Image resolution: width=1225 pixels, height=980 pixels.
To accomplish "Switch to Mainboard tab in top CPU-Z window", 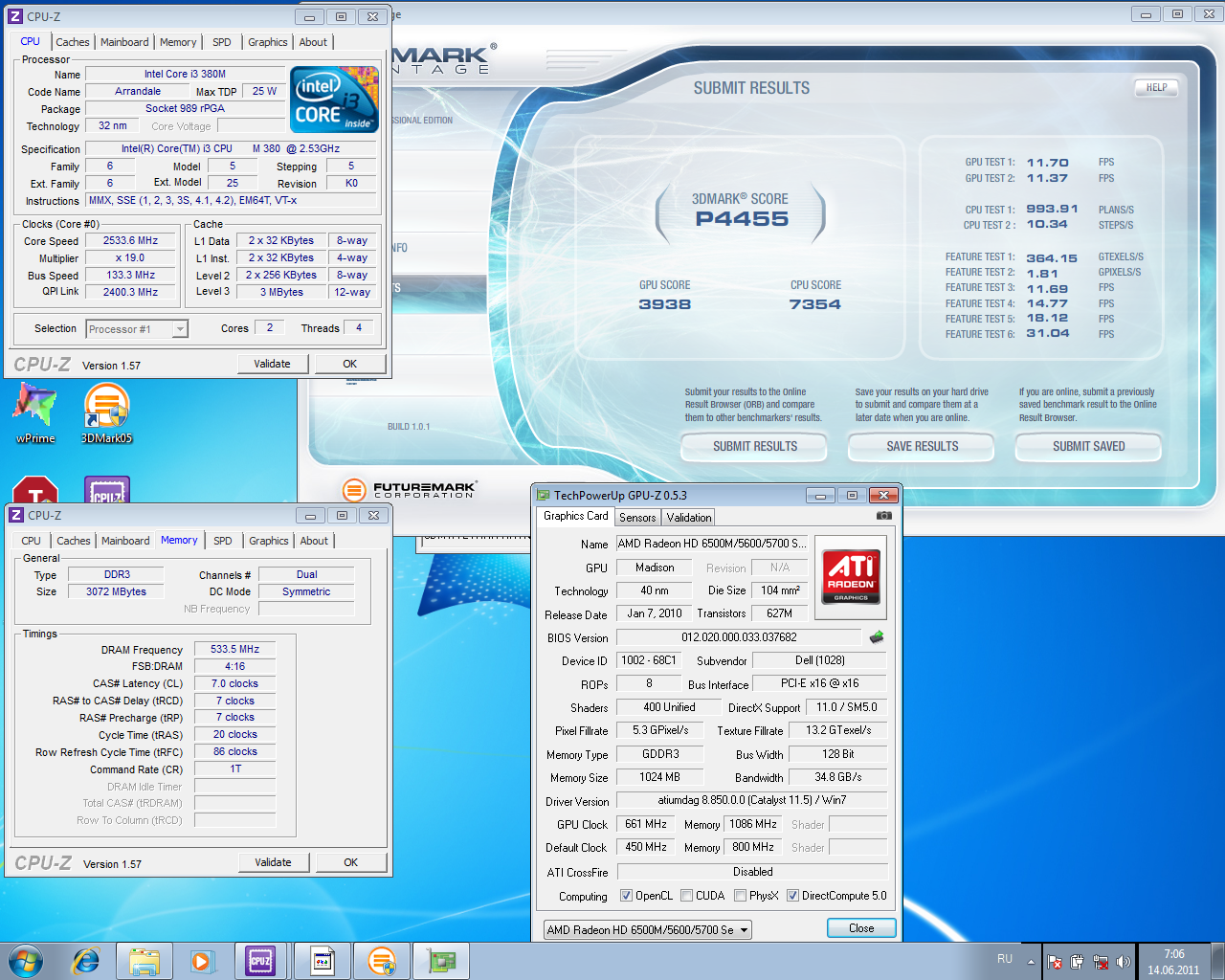I will coord(124,42).
